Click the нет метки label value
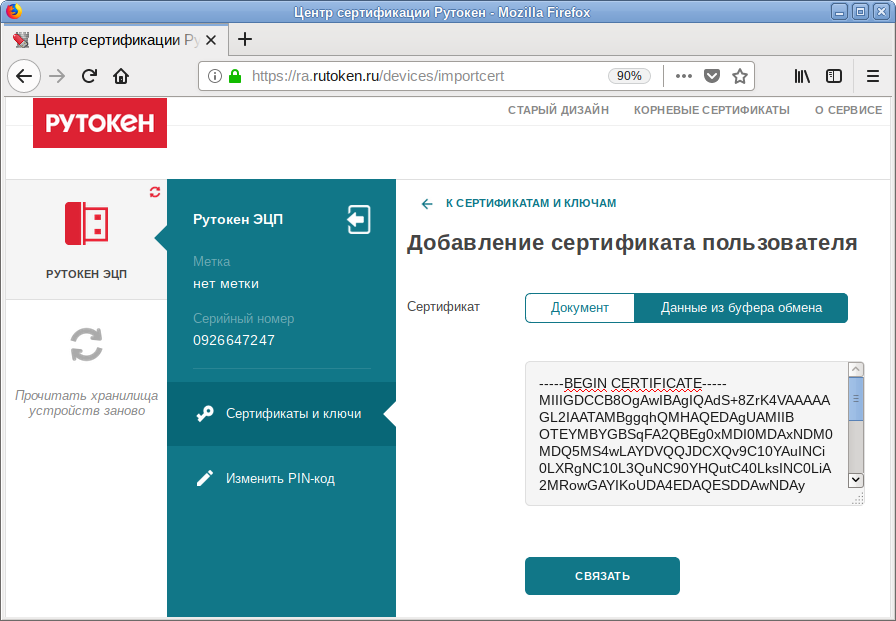 tap(226, 284)
